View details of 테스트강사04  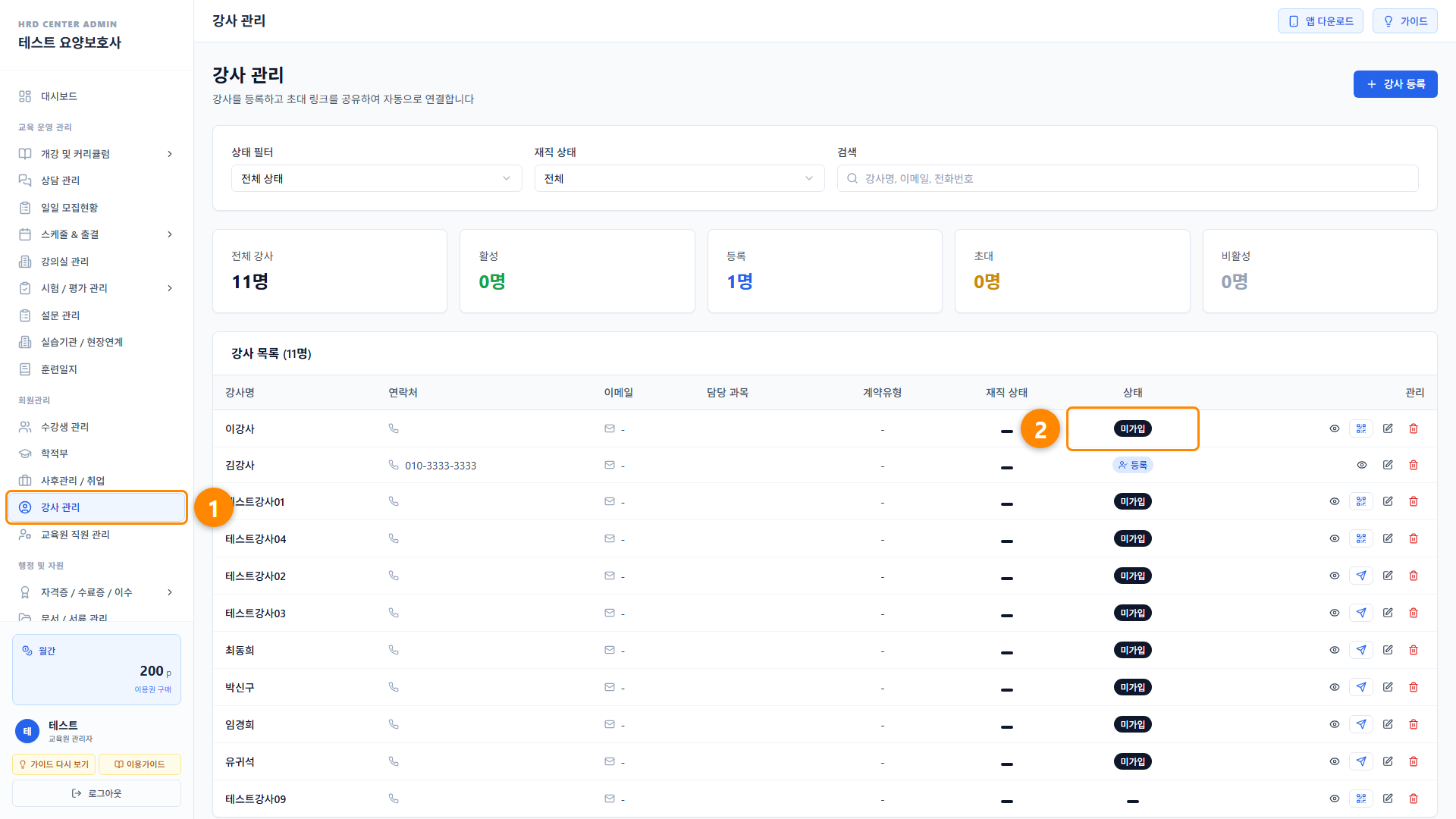(1335, 538)
